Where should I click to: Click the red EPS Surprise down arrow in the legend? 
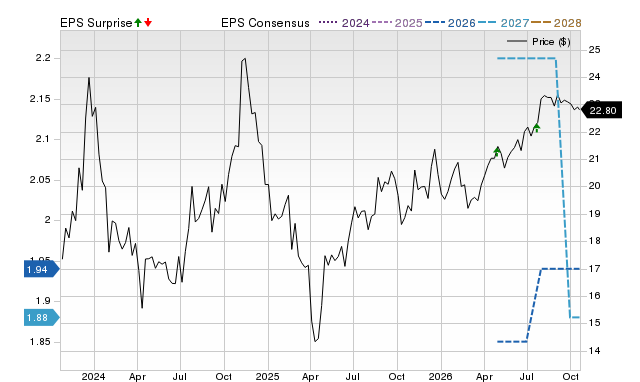(148, 22)
